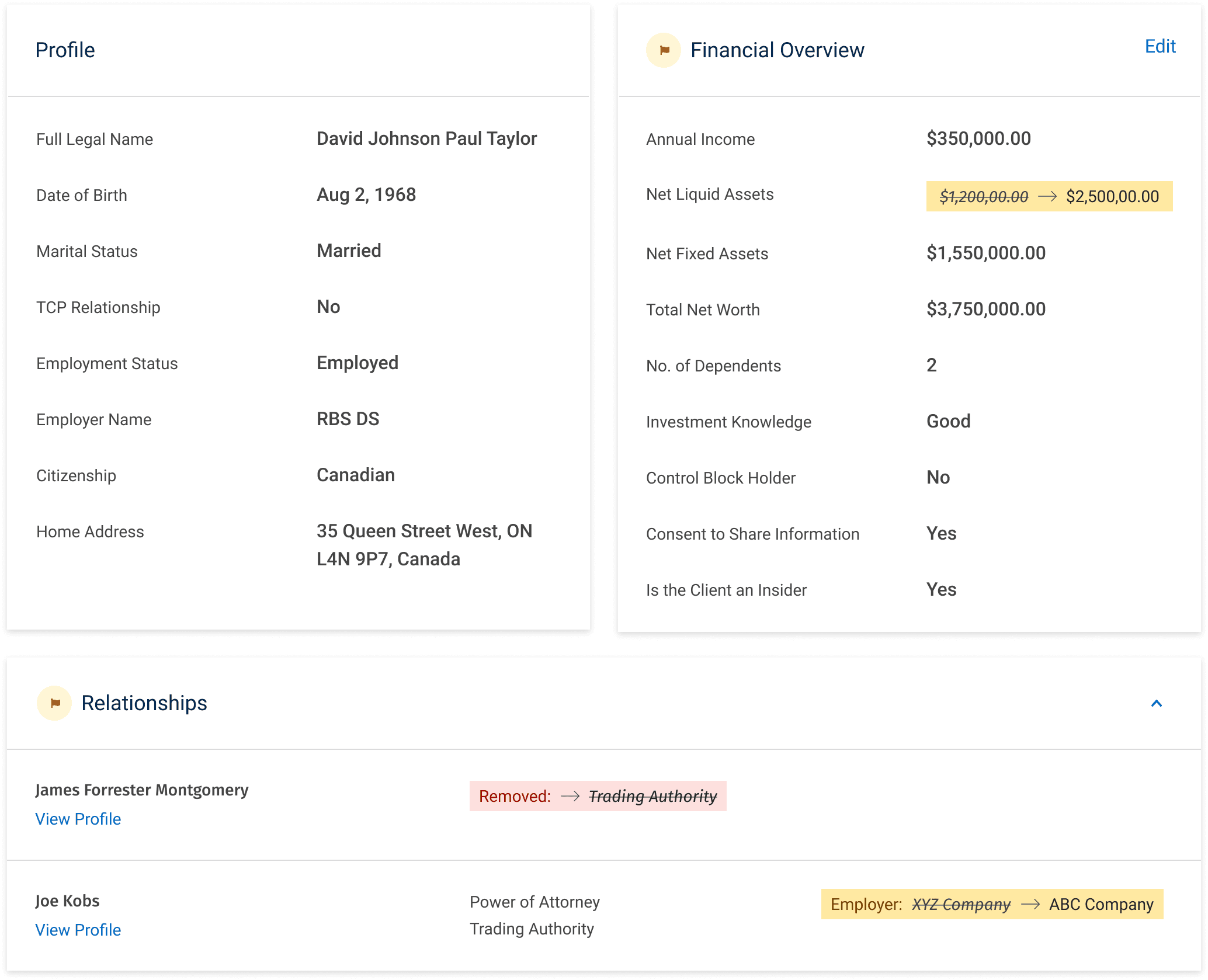The height and width of the screenshot is (980, 1208).
Task: Click the Investment Knowledge label
Action: (728, 422)
